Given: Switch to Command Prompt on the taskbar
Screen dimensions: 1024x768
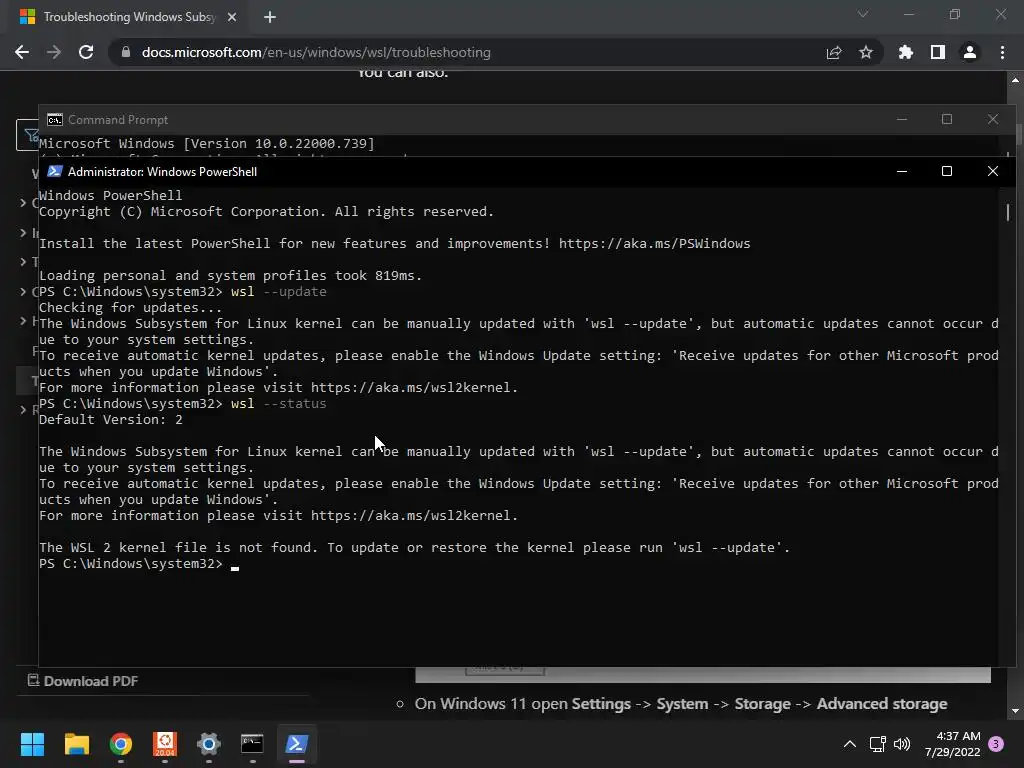Looking at the screenshot, I should 252,744.
